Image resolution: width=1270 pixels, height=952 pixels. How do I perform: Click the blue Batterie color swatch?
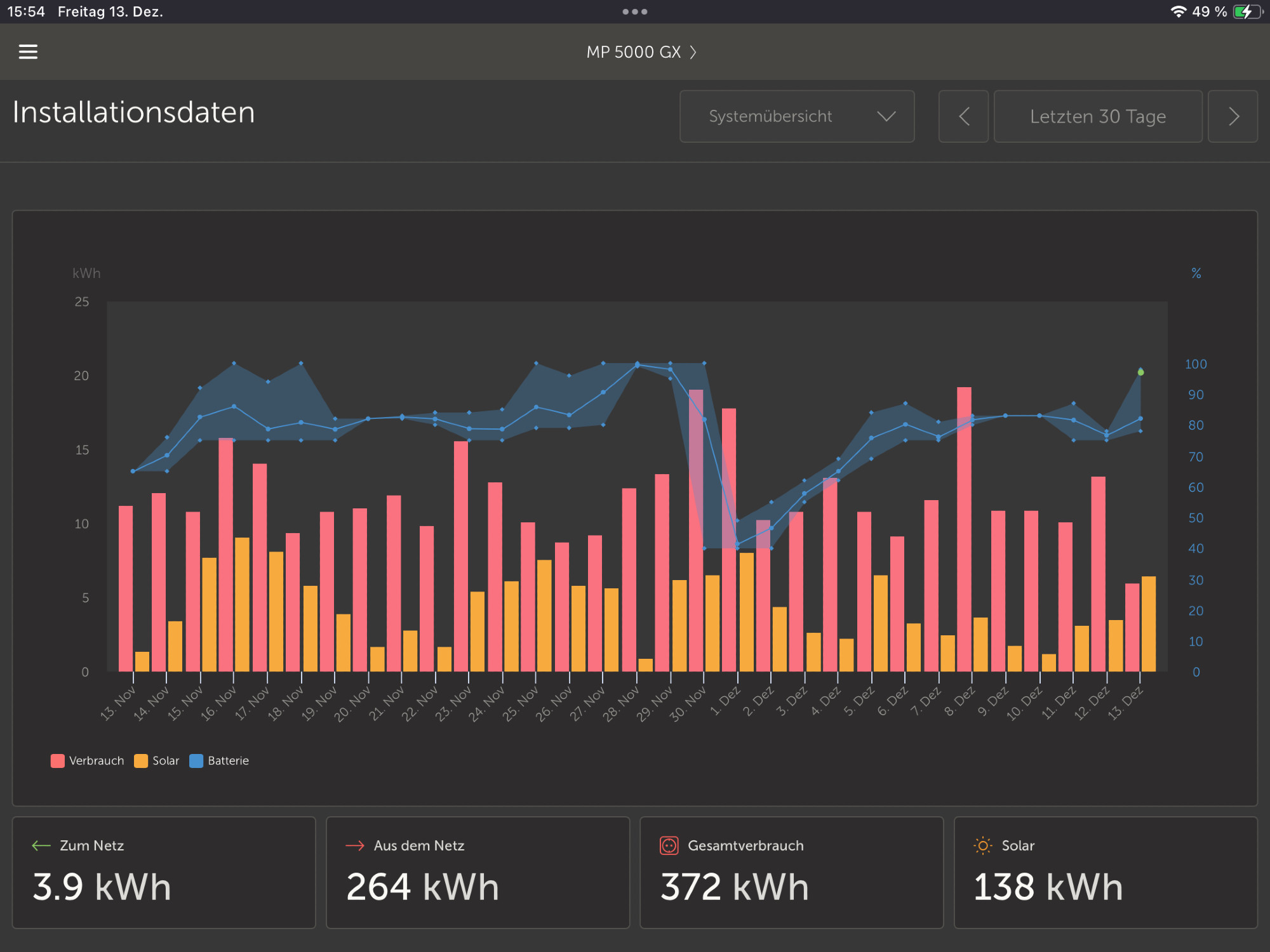(196, 760)
